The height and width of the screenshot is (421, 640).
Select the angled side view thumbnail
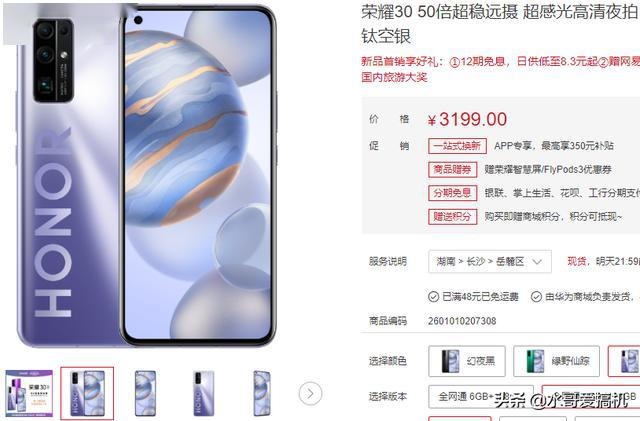click(261, 393)
